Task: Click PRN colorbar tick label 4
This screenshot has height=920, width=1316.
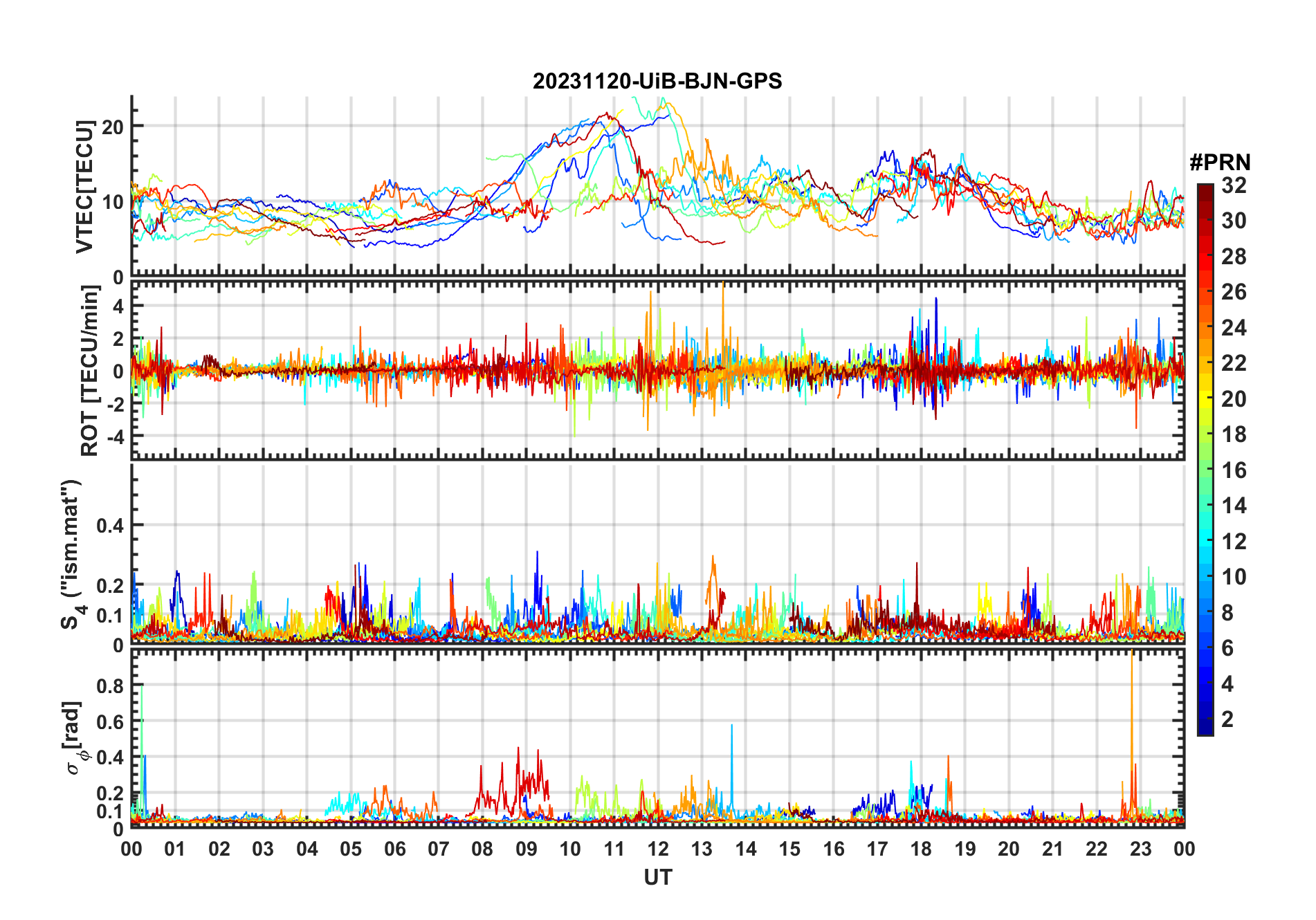Action: 1228,684
